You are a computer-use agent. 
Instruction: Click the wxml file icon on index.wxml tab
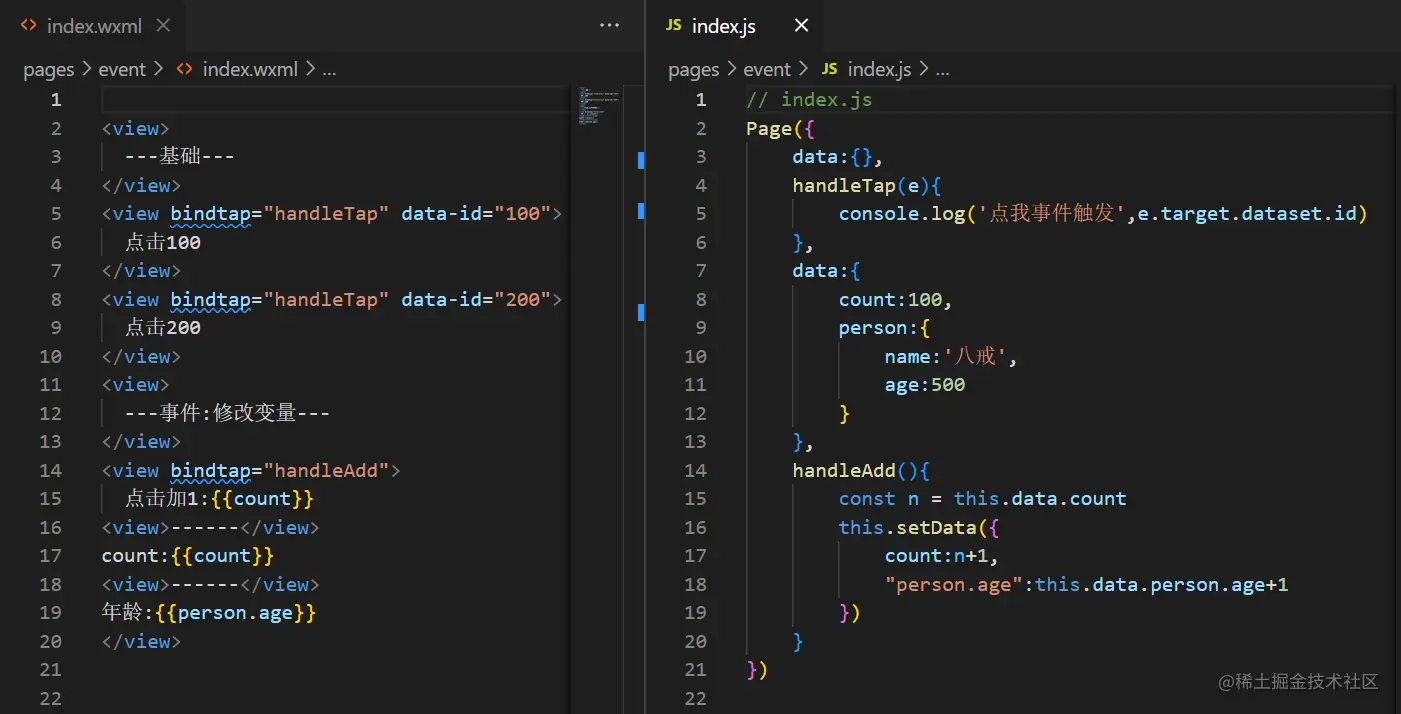tap(29, 26)
